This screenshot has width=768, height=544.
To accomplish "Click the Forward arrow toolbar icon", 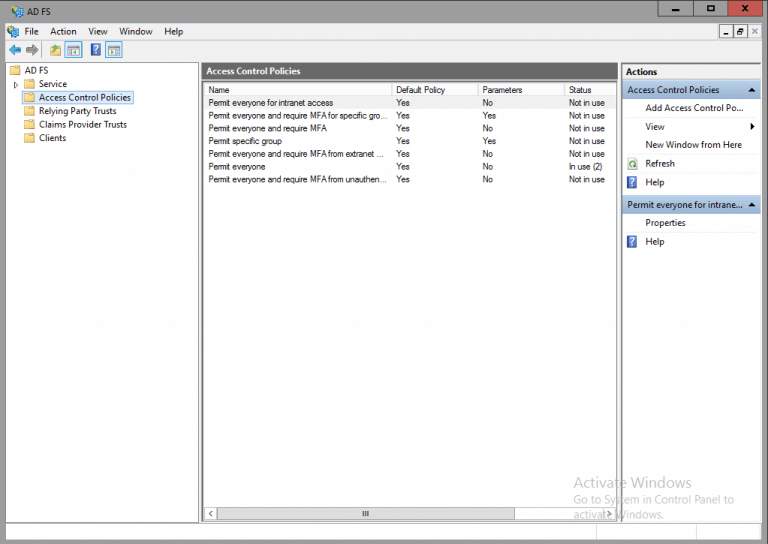I will [x=32, y=50].
